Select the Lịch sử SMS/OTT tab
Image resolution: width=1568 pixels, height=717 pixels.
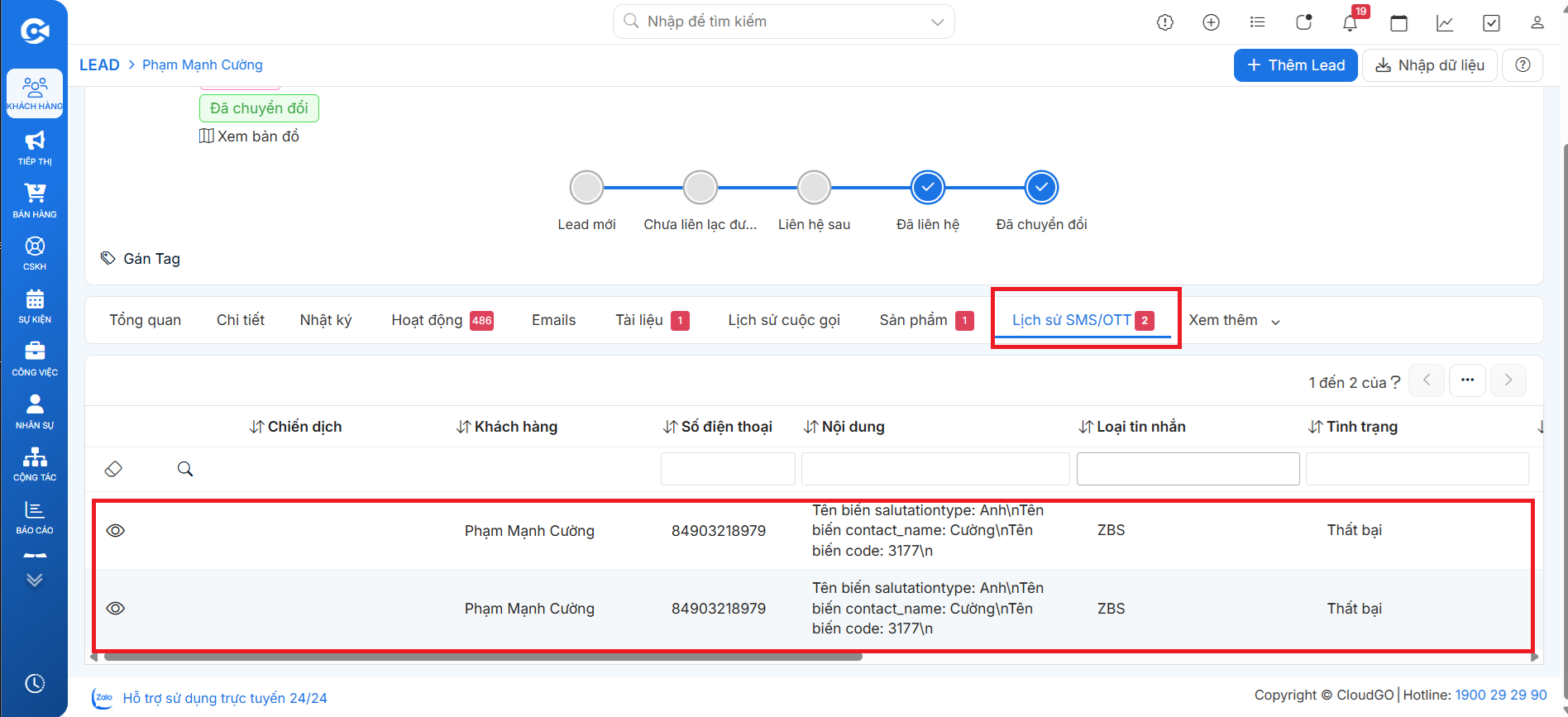click(1083, 320)
